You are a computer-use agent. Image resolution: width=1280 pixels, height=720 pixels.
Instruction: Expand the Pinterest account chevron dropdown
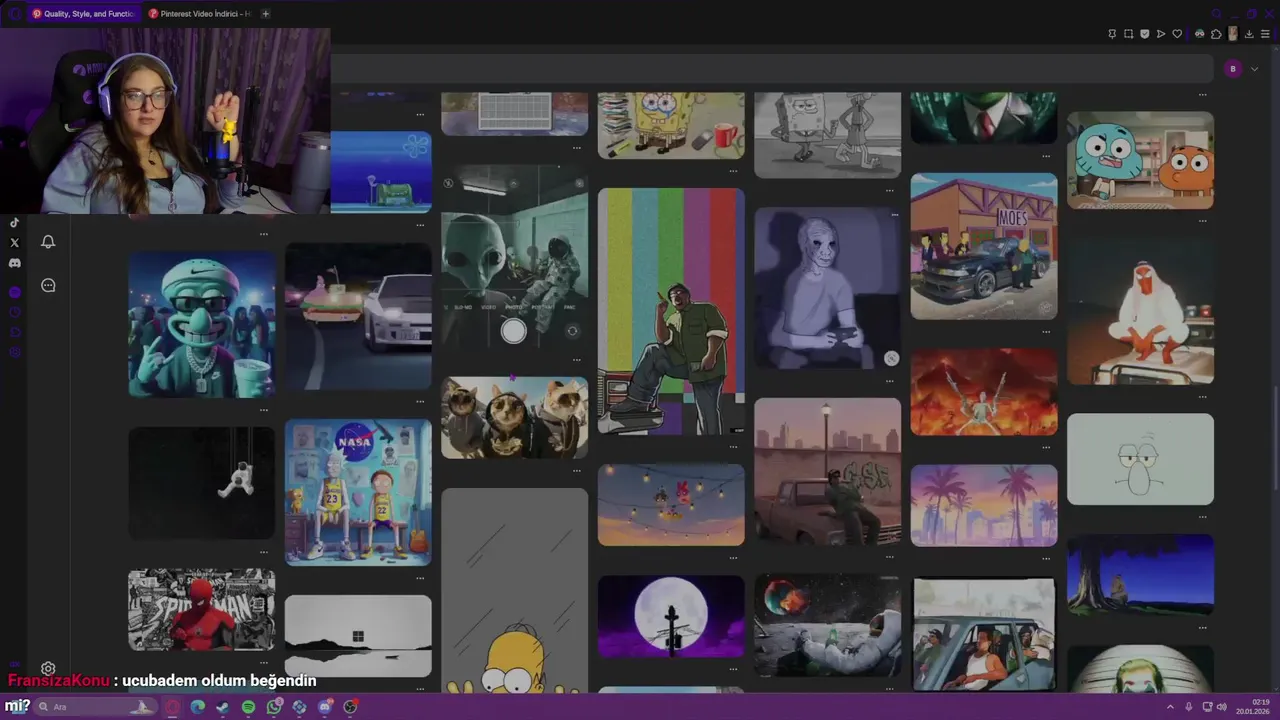(1254, 69)
